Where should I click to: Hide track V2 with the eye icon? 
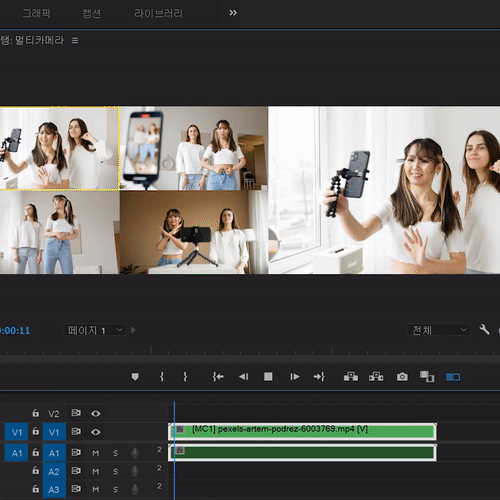96,414
